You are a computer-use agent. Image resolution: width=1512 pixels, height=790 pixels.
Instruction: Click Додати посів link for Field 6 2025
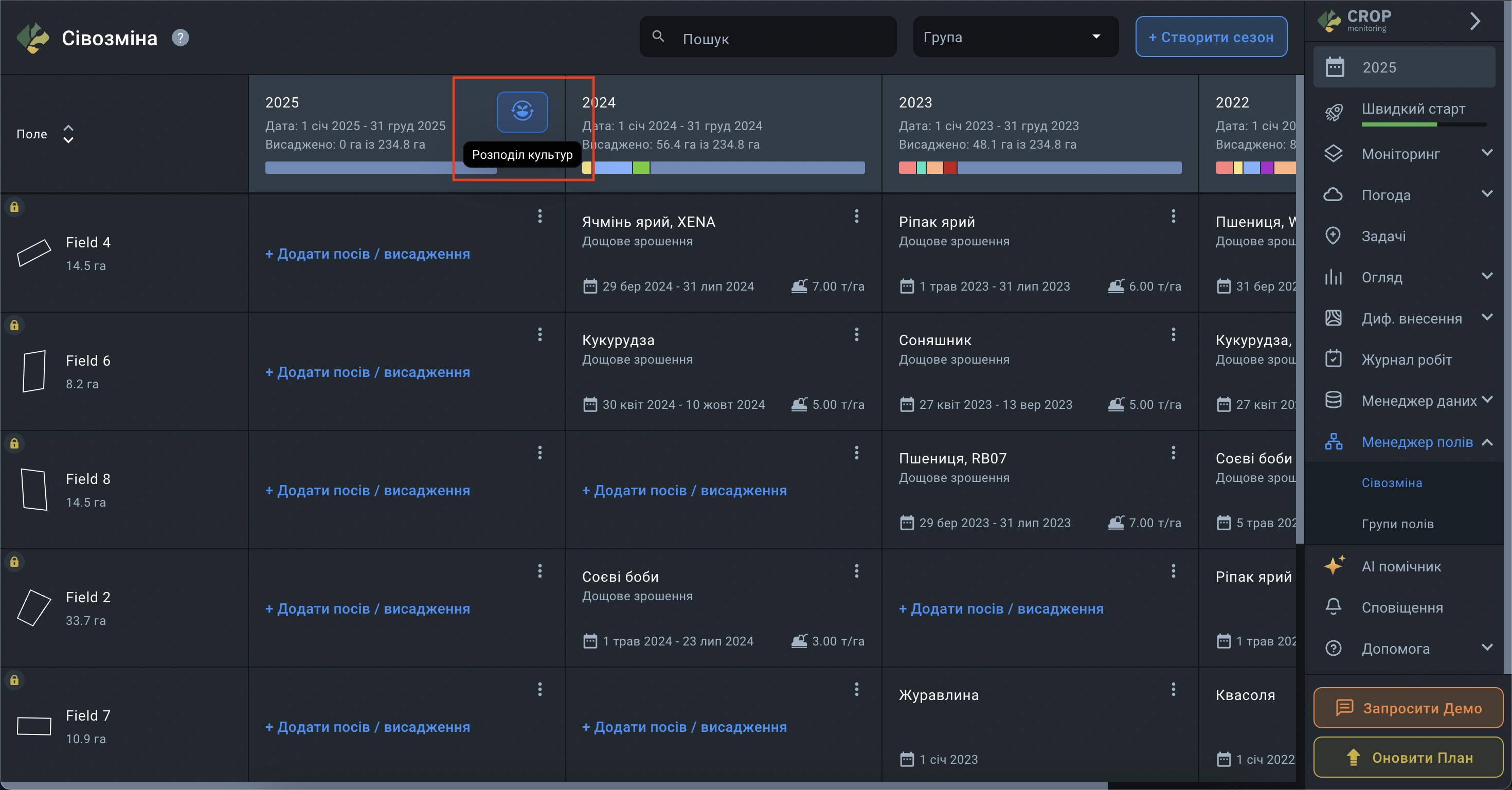tap(367, 372)
